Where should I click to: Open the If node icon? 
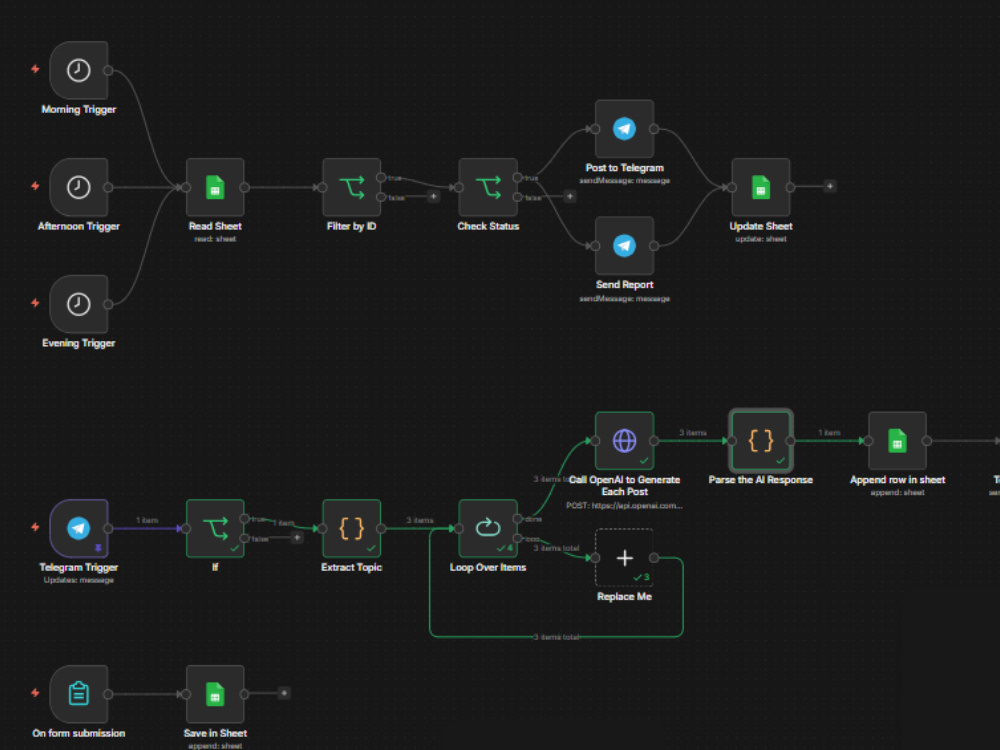click(215, 528)
